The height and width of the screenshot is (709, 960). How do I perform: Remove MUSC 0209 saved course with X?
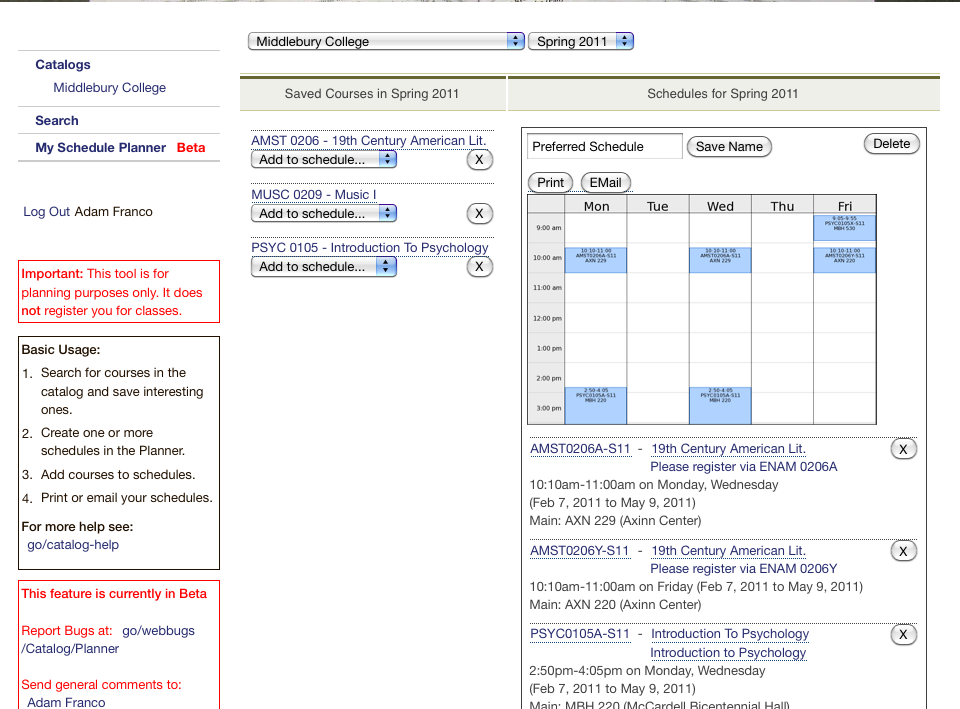coord(479,214)
